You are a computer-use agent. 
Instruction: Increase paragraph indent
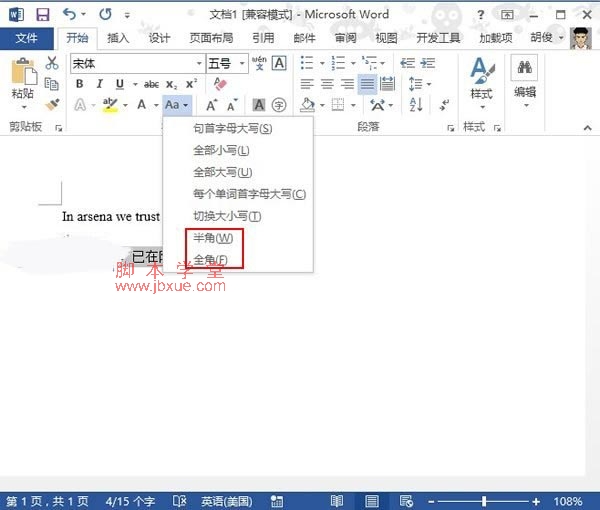tap(427, 63)
